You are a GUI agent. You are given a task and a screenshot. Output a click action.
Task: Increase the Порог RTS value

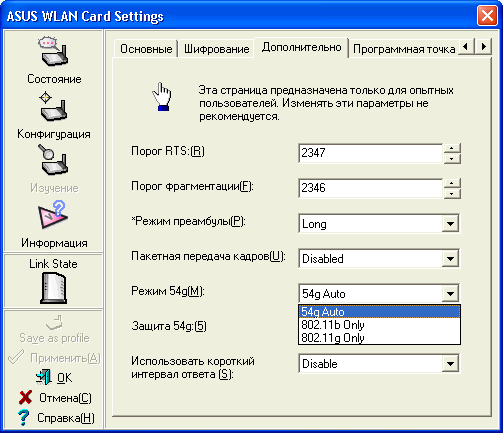[x=452, y=148]
